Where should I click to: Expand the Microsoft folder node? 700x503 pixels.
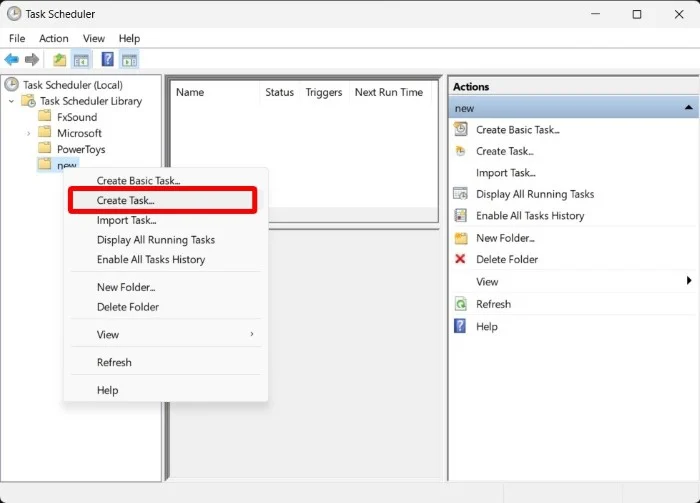click(28, 133)
